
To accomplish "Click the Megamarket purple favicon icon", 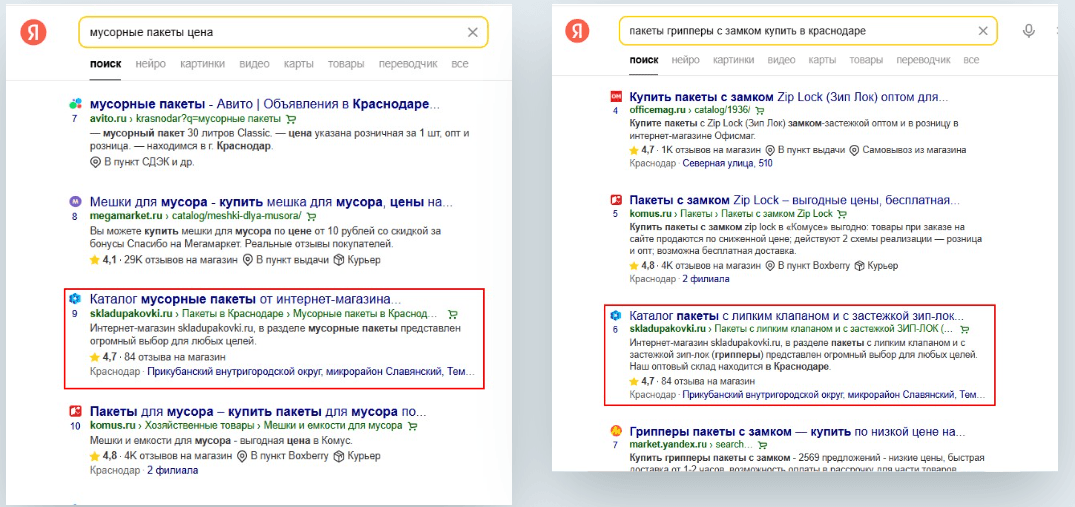I will 75,200.
